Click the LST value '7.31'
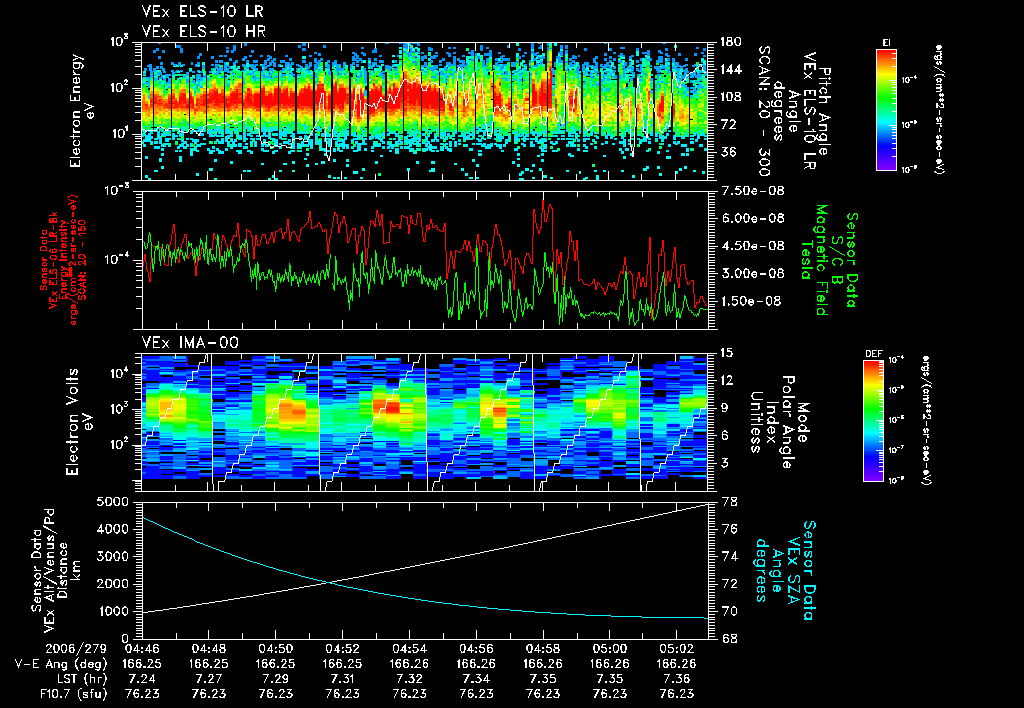Viewport: 1024px width, 708px height. point(342,679)
